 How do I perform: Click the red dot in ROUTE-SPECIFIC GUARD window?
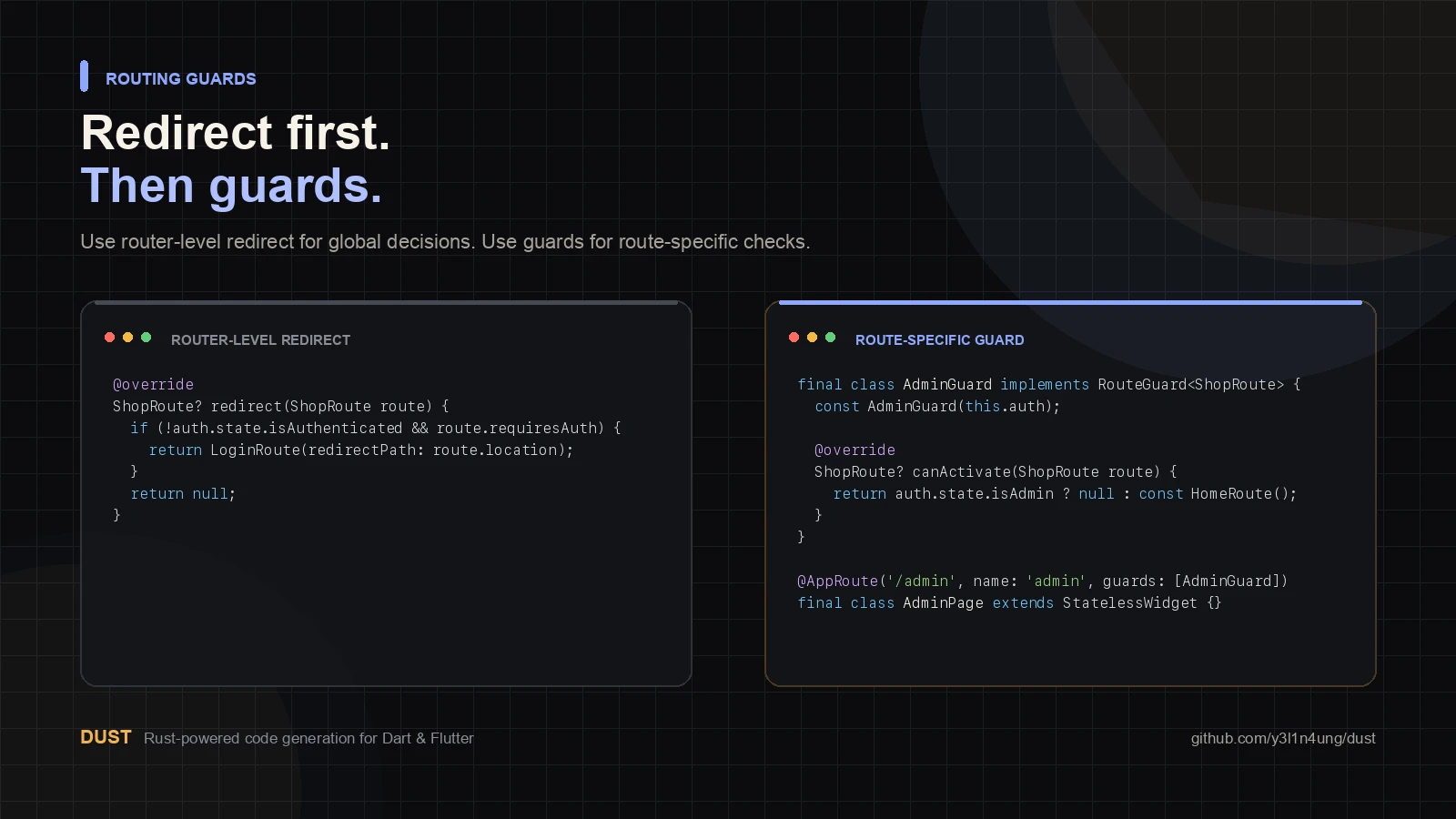point(794,338)
